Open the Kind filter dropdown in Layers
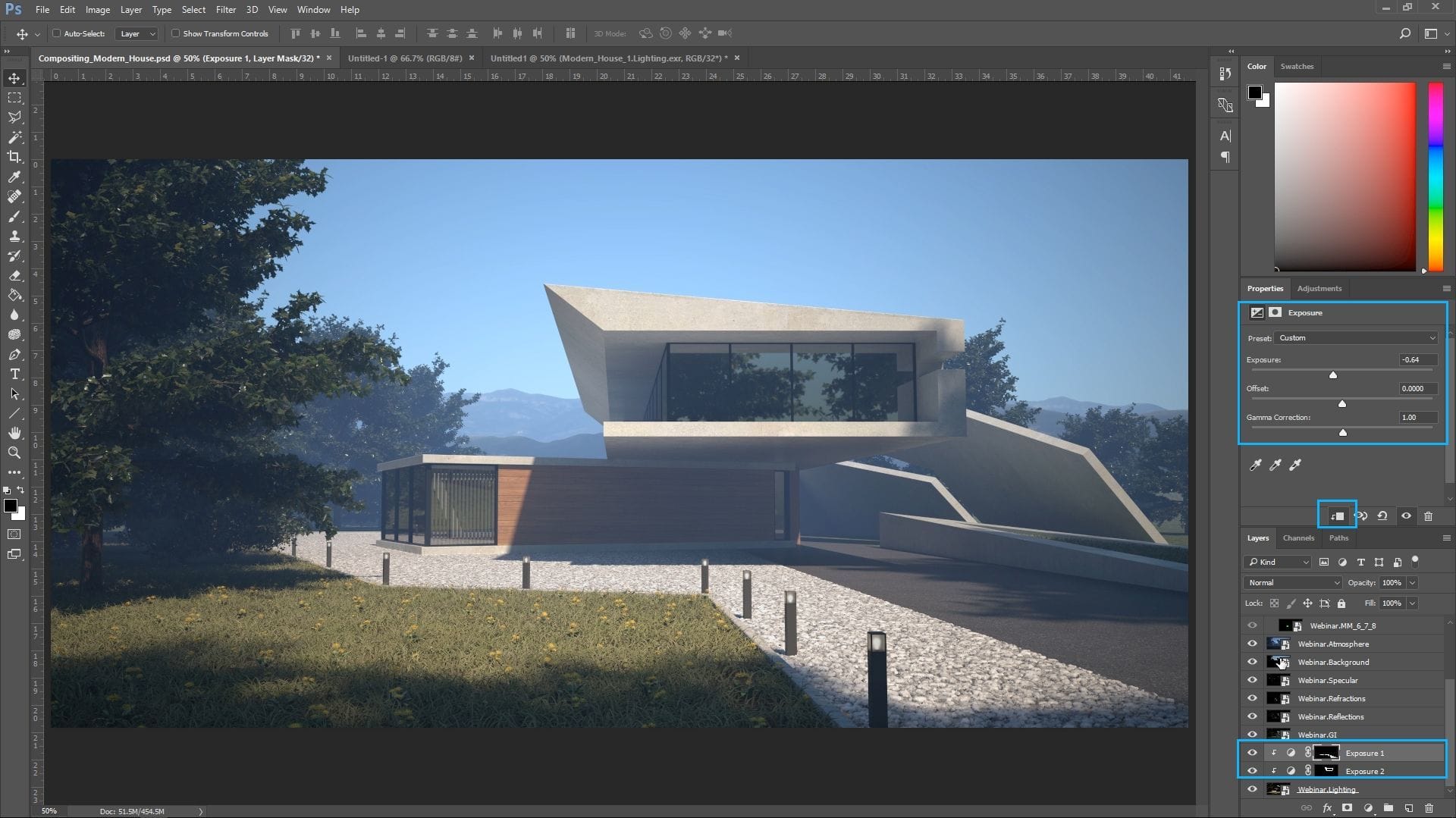Viewport: 1456px width, 818px height. point(1277,562)
